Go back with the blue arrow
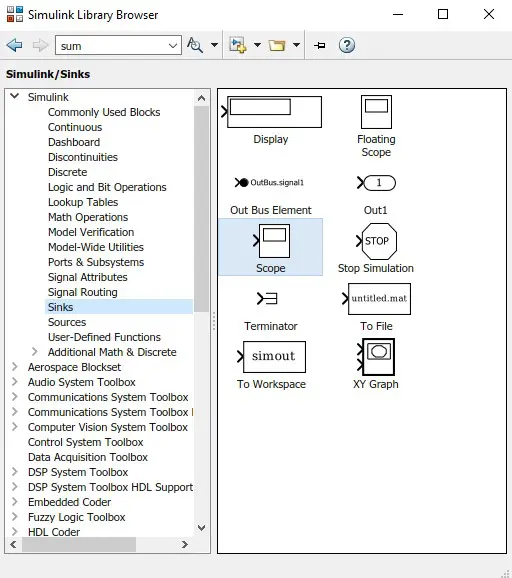The height and width of the screenshot is (578, 512). 14,45
